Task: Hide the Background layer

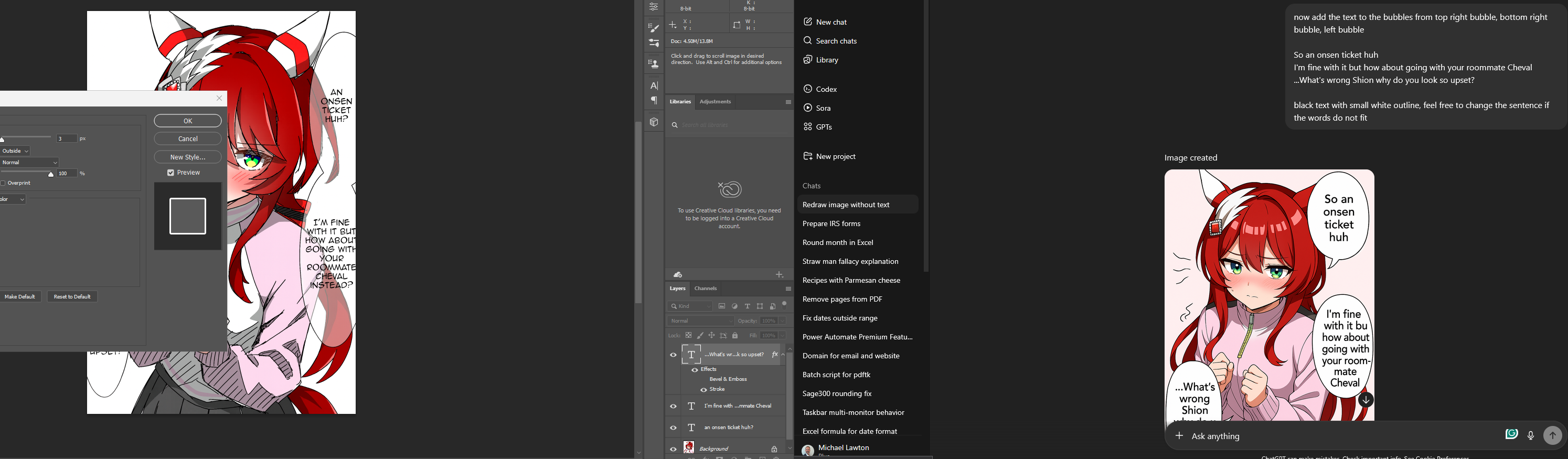Action: pos(673,449)
